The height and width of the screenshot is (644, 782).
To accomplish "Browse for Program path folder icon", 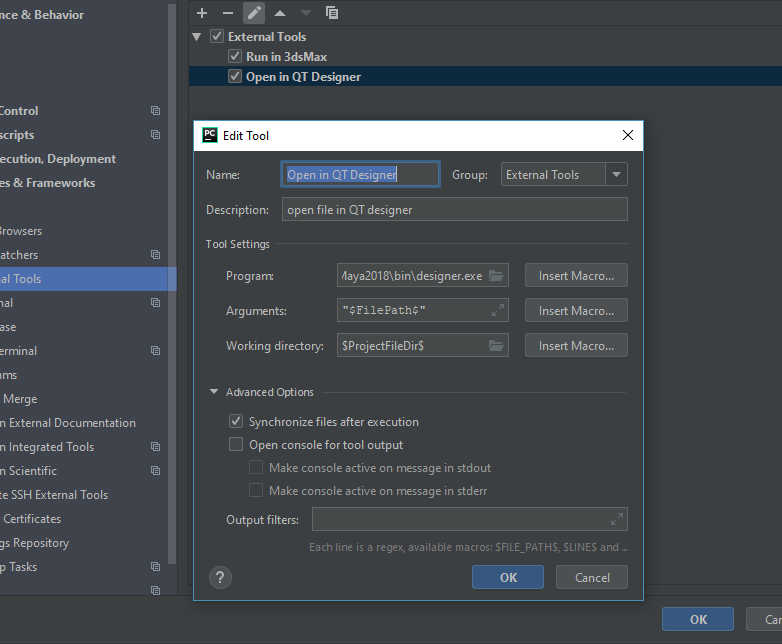I will 496,275.
